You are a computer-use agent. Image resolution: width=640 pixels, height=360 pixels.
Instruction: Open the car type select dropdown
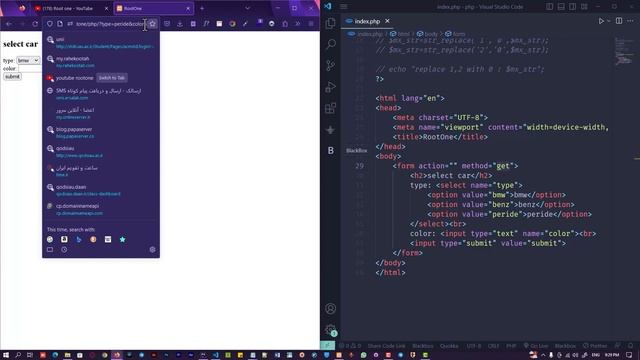tap(28, 60)
